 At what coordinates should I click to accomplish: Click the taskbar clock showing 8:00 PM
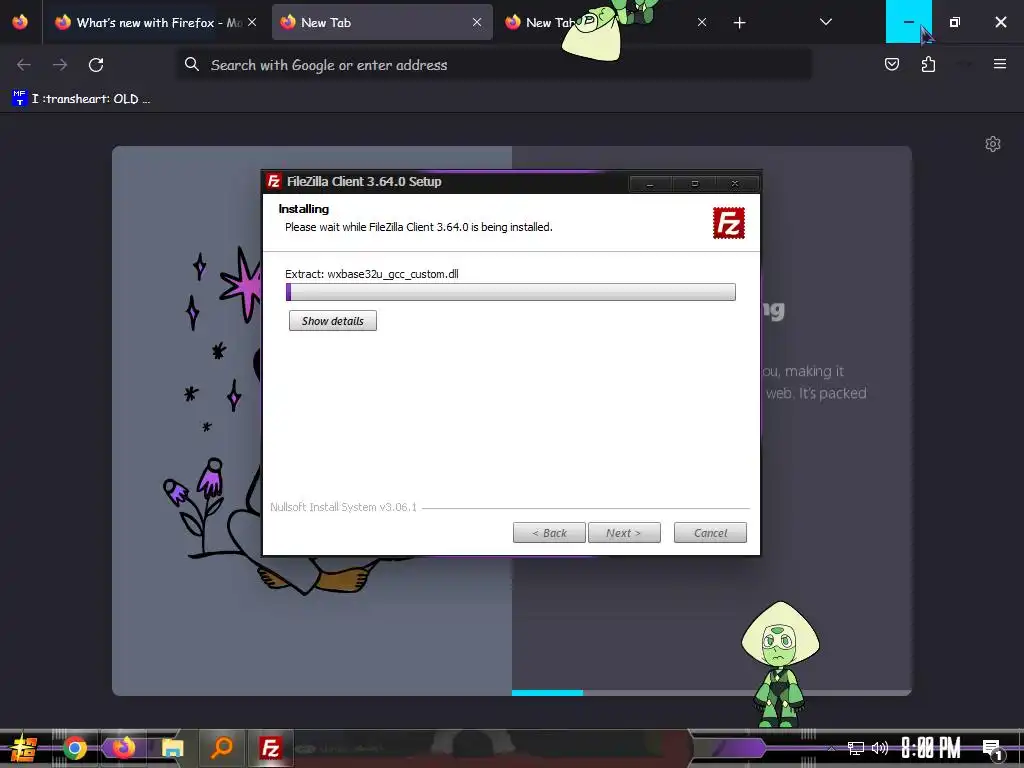[931, 748]
